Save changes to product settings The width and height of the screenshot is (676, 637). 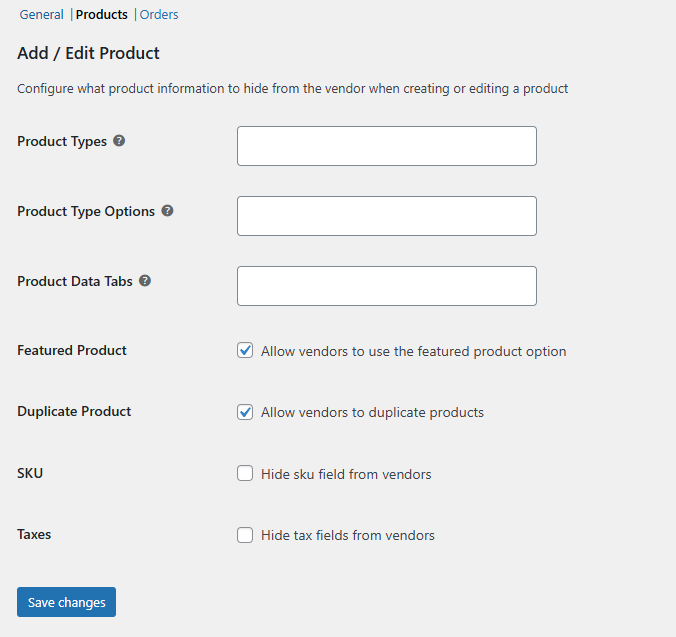[x=66, y=602]
